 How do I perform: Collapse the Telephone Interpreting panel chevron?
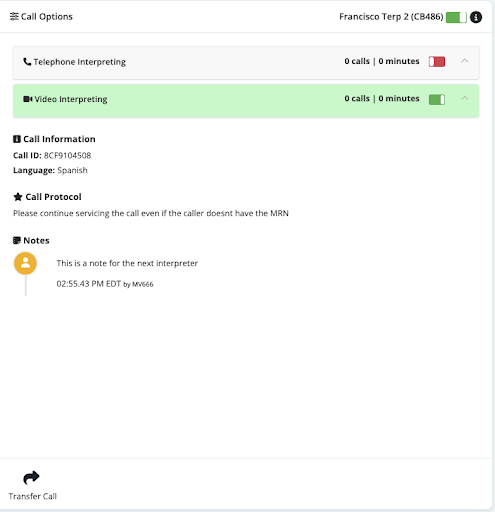(x=464, y=61)
